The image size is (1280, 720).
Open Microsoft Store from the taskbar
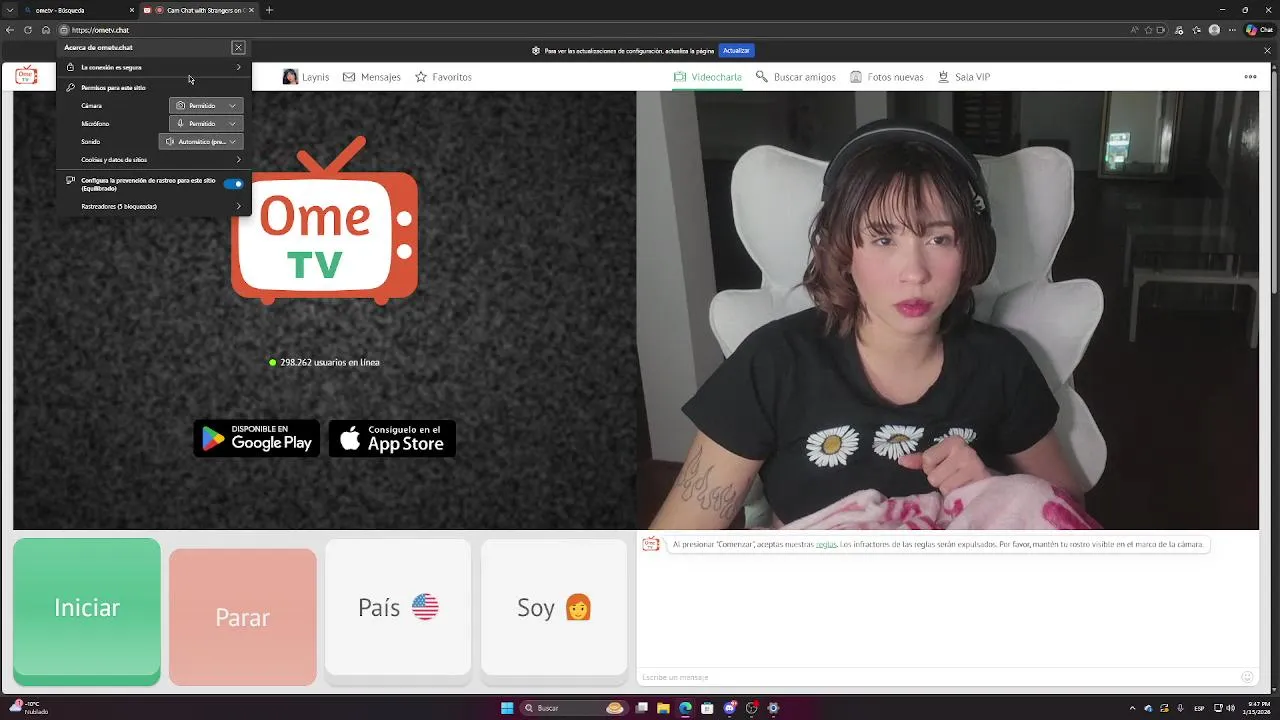coord(707,708)
